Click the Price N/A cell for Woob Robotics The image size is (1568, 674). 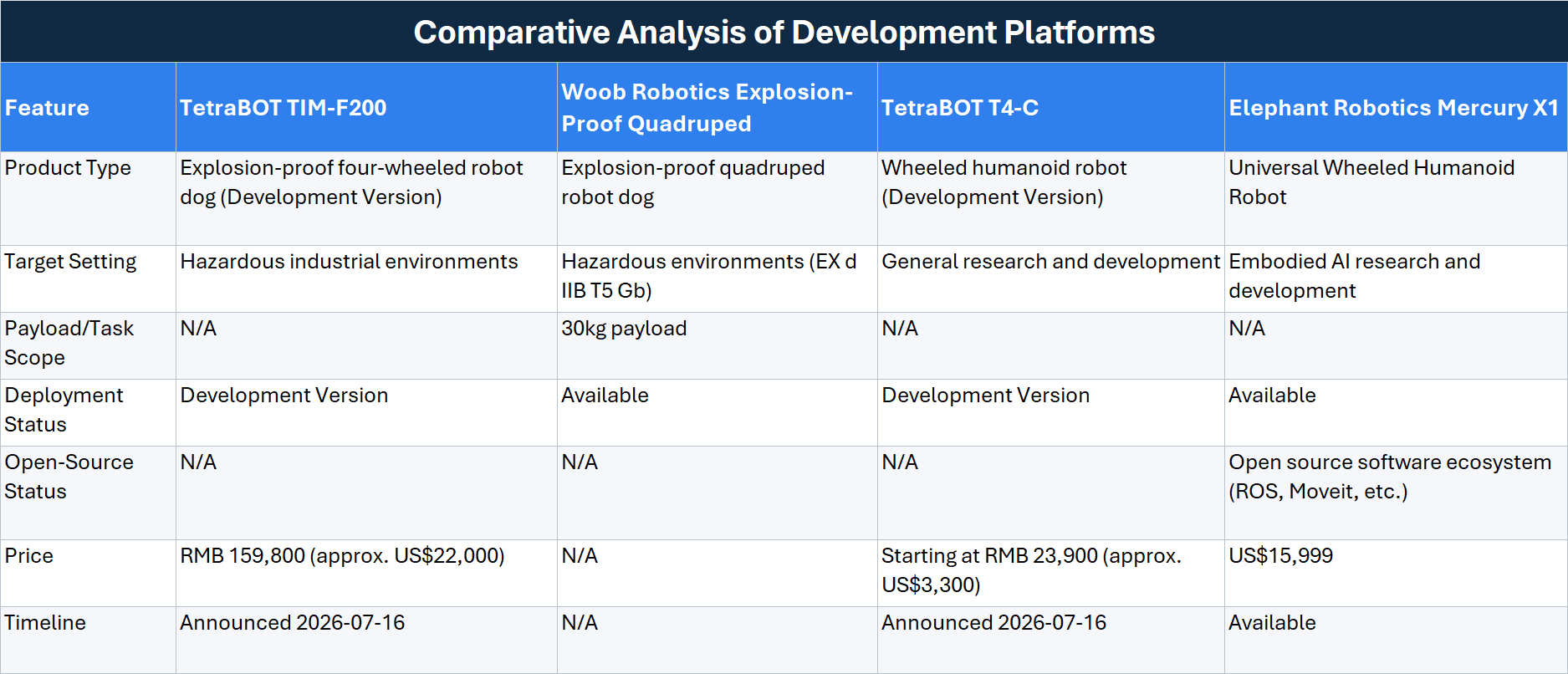click(x=717, y=573)
